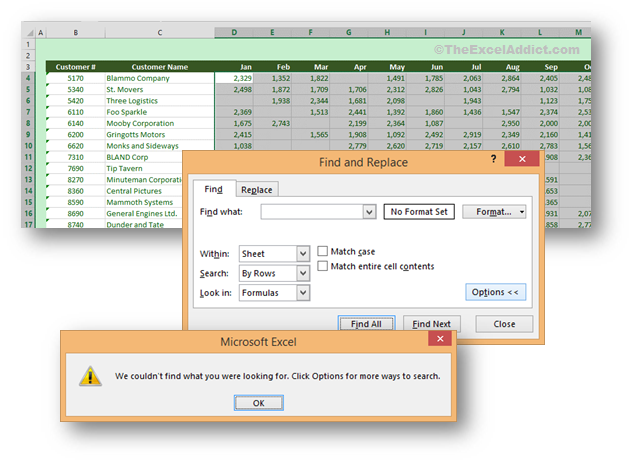The image size is (633, 464).
Task: Select column header H
Action: tap(387, 32)
